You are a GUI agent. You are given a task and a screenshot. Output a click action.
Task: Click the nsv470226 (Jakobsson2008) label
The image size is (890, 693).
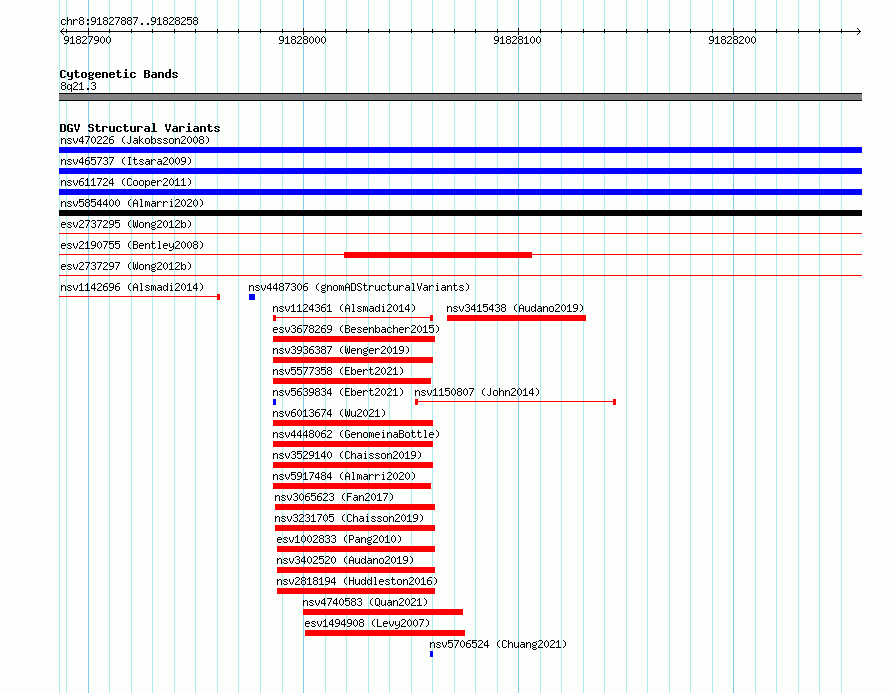coord(135,140)
